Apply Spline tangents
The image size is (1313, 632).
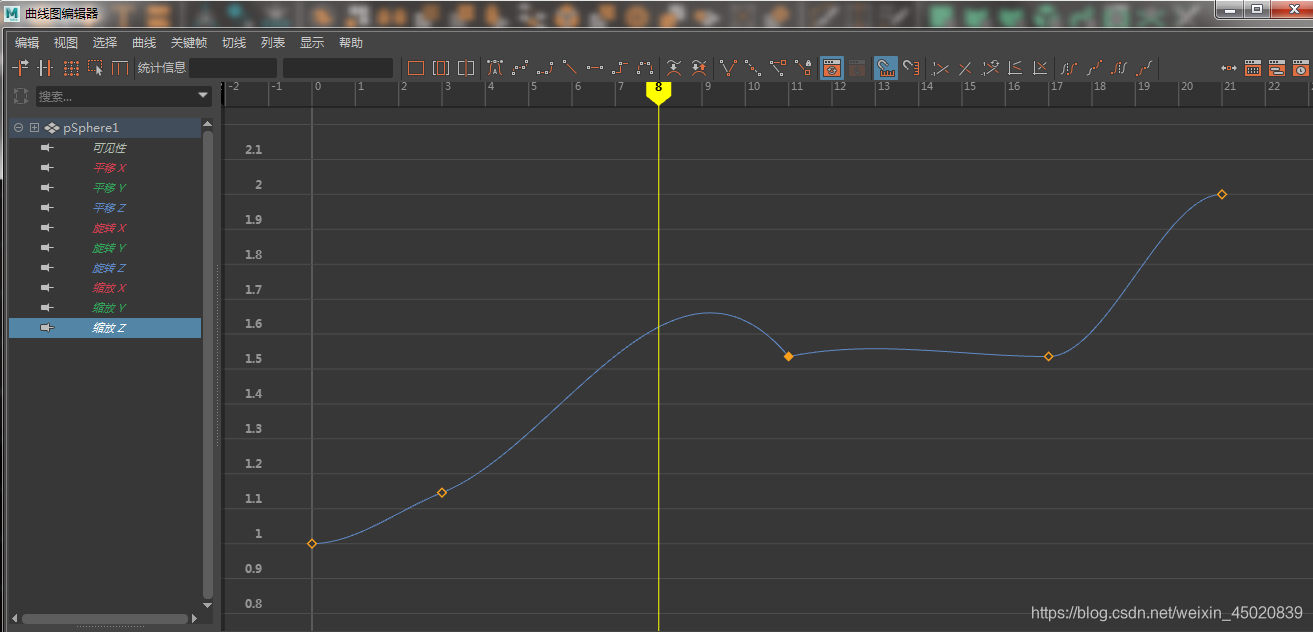click(520, 68)
